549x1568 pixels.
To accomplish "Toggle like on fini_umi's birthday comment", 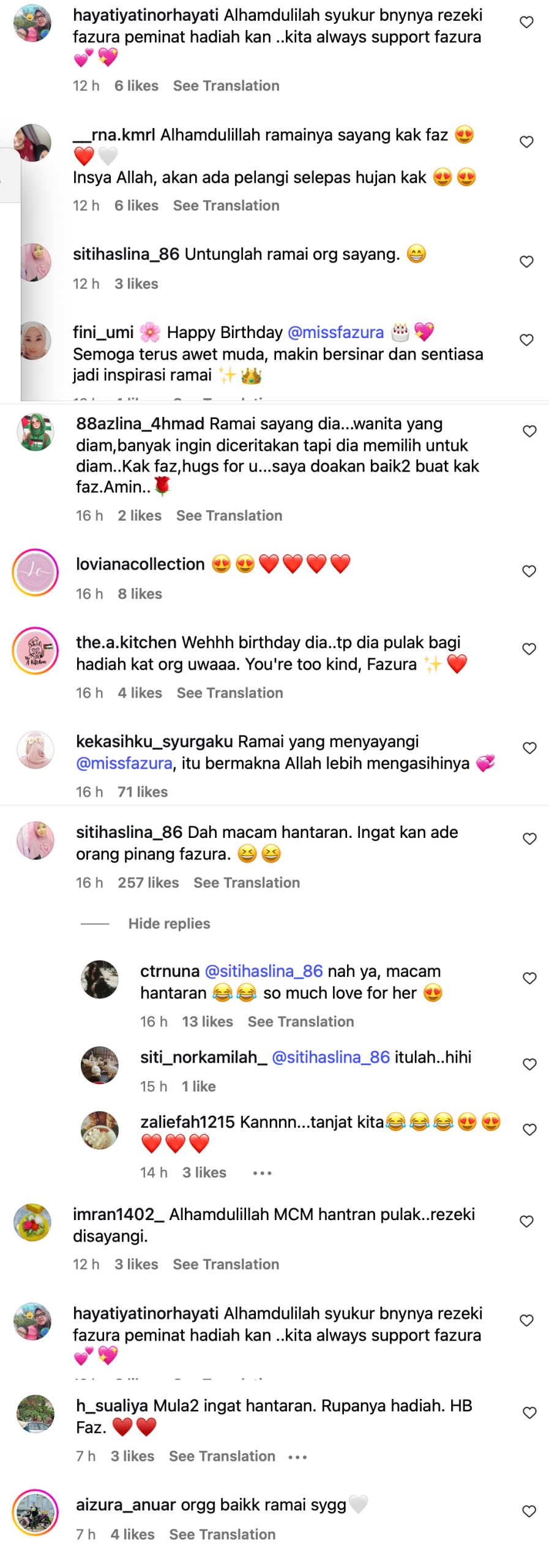I will coord(526,340).
